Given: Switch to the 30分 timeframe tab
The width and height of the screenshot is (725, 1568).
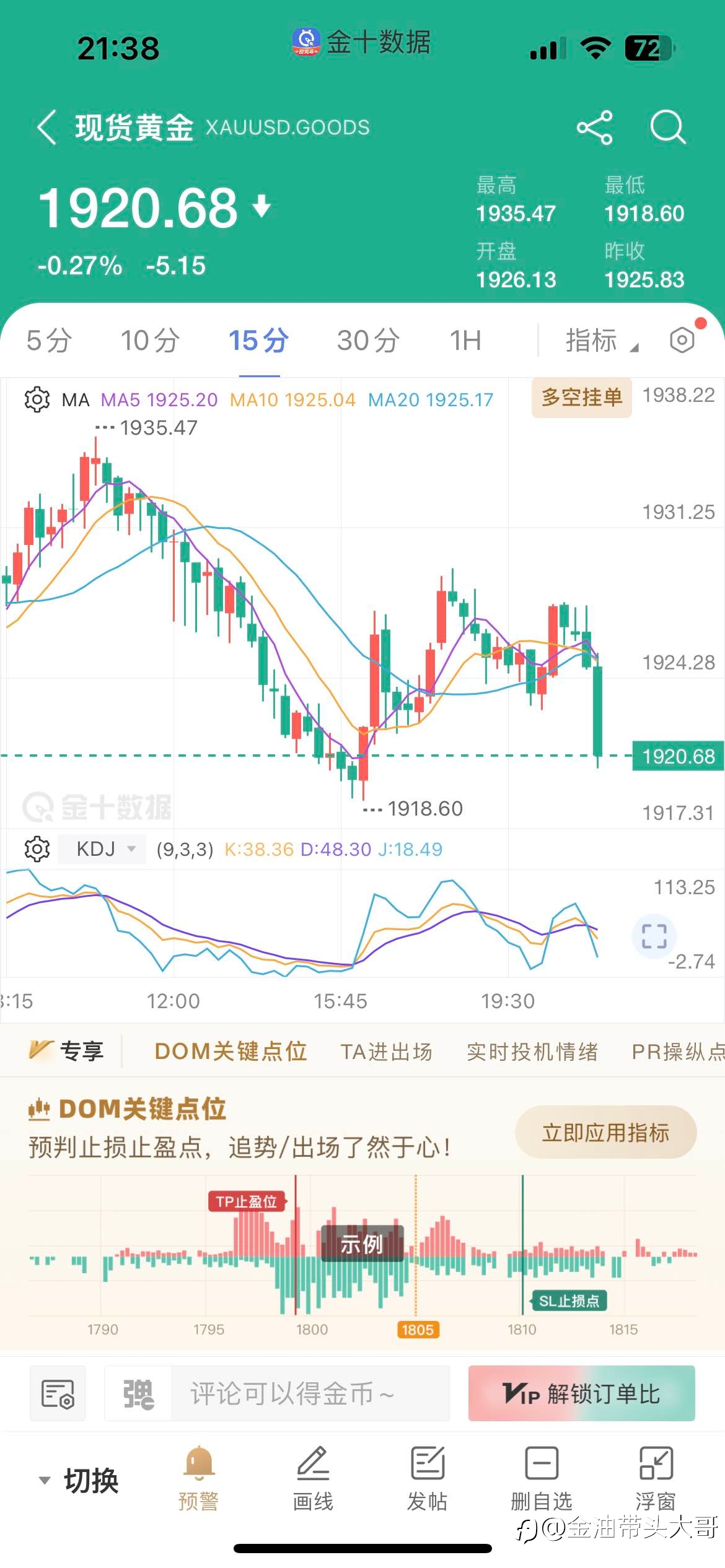Looking at the screenshot, I should pos(368,340).
